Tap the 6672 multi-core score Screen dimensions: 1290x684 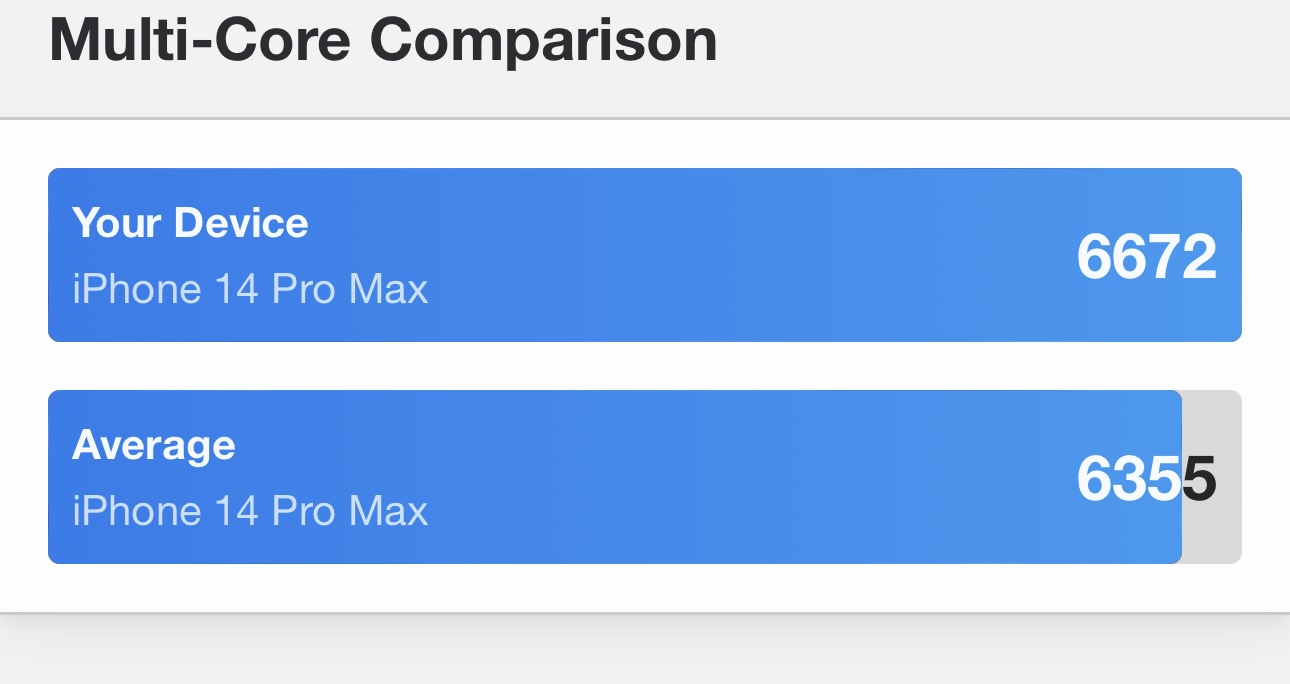[x=1146, y=257]
